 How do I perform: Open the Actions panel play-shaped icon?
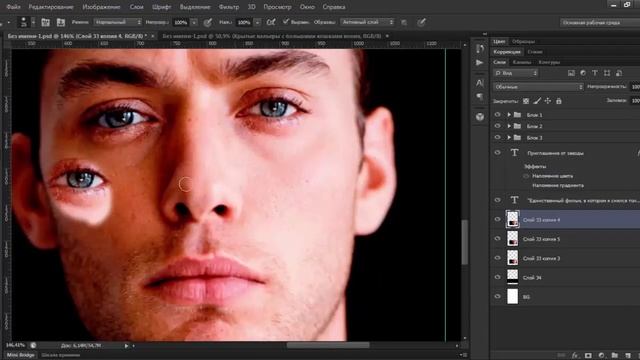pyautogui.click(x=480, y=62)
